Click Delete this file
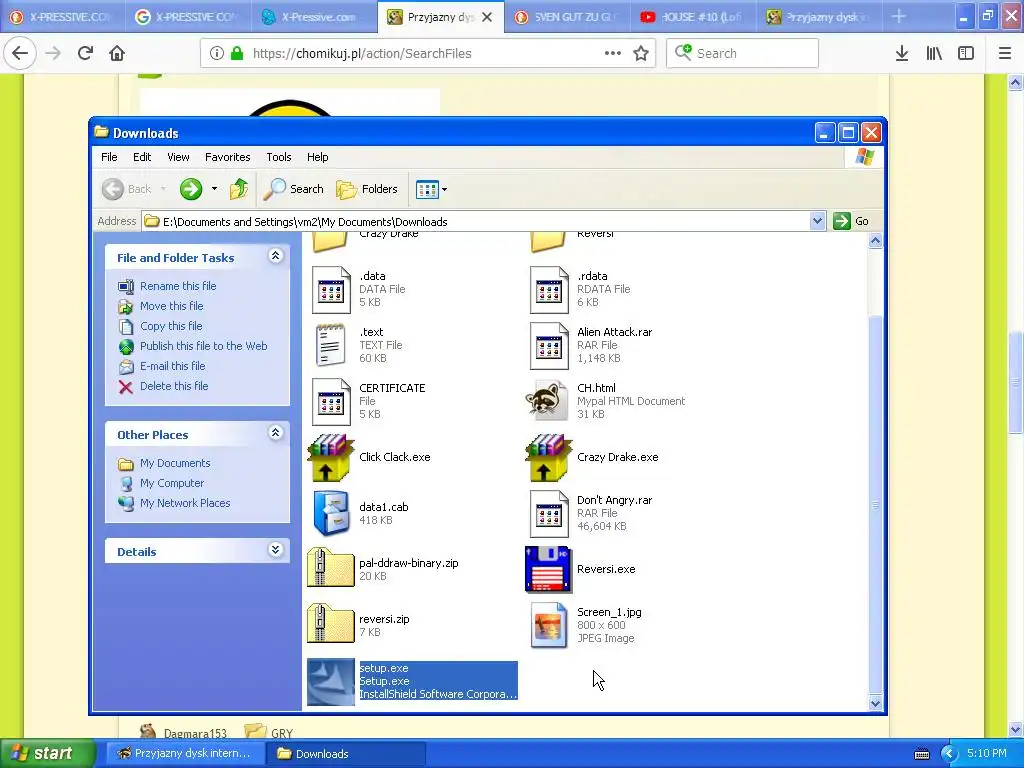 point(174,386)
